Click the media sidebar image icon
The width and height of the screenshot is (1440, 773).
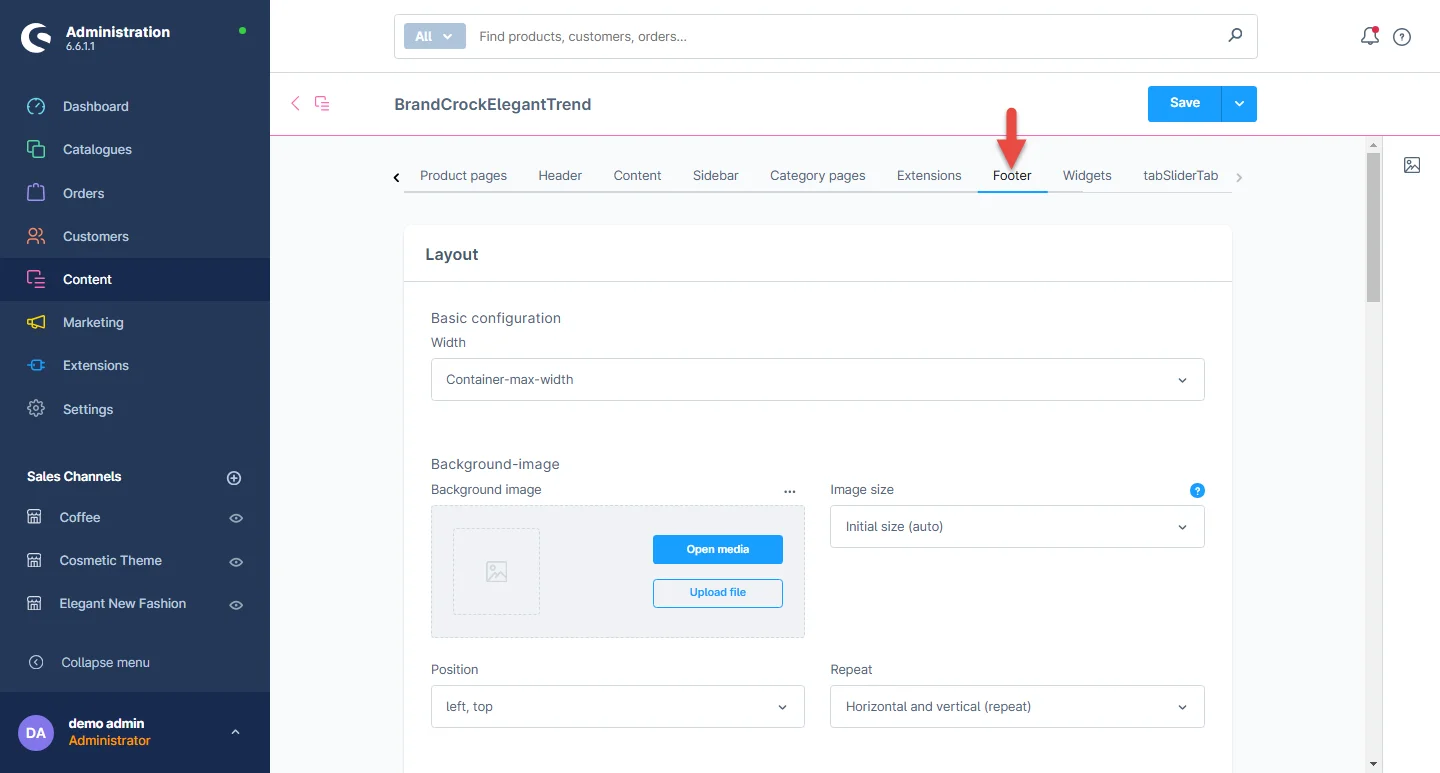(x=1412, y=165)
